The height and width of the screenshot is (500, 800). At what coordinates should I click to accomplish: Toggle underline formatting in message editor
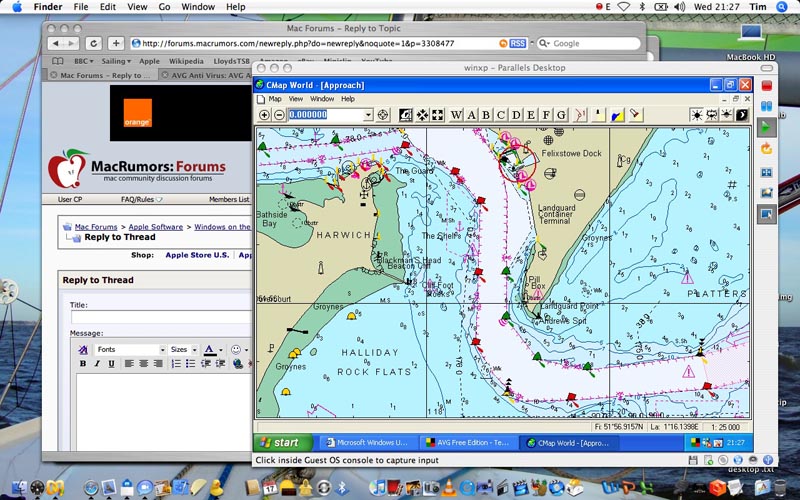point(111,364)
